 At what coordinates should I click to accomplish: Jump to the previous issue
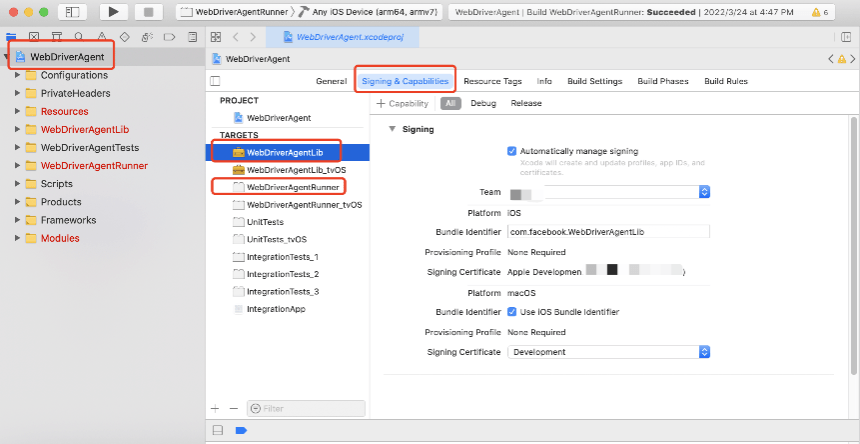(x=831, y=59)
